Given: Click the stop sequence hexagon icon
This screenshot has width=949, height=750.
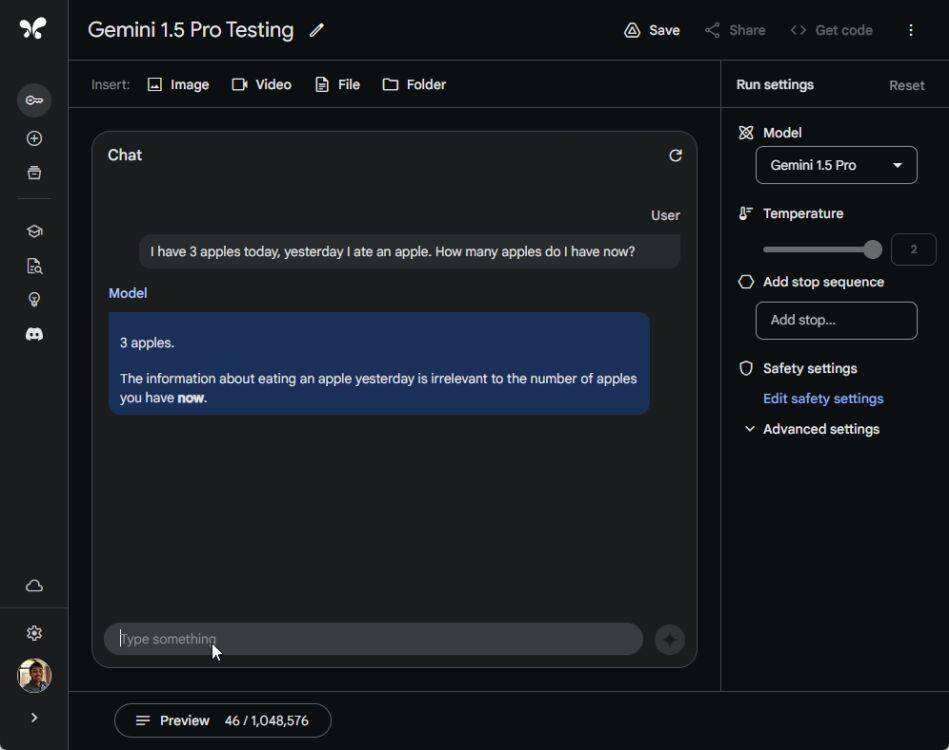Looking at the screenshot, I should (x=746, y=282).
